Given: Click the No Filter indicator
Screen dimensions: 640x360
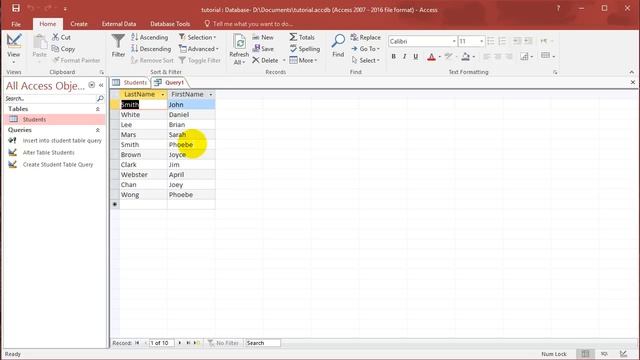Looking at the screenshot, I should [223, 343].
